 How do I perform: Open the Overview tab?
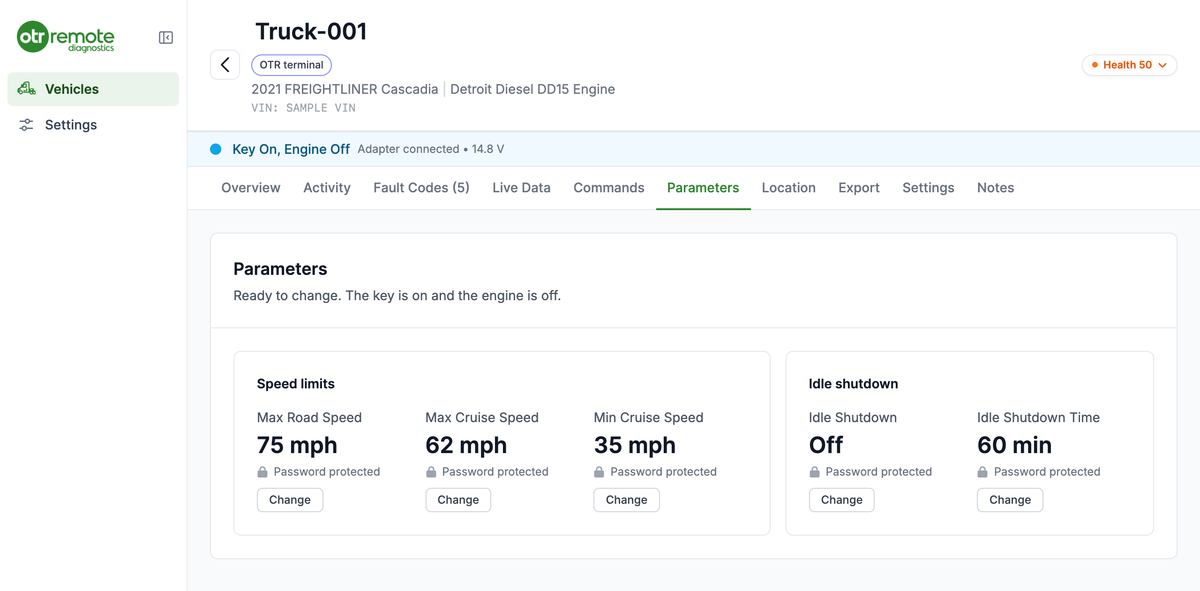point(251,188)
